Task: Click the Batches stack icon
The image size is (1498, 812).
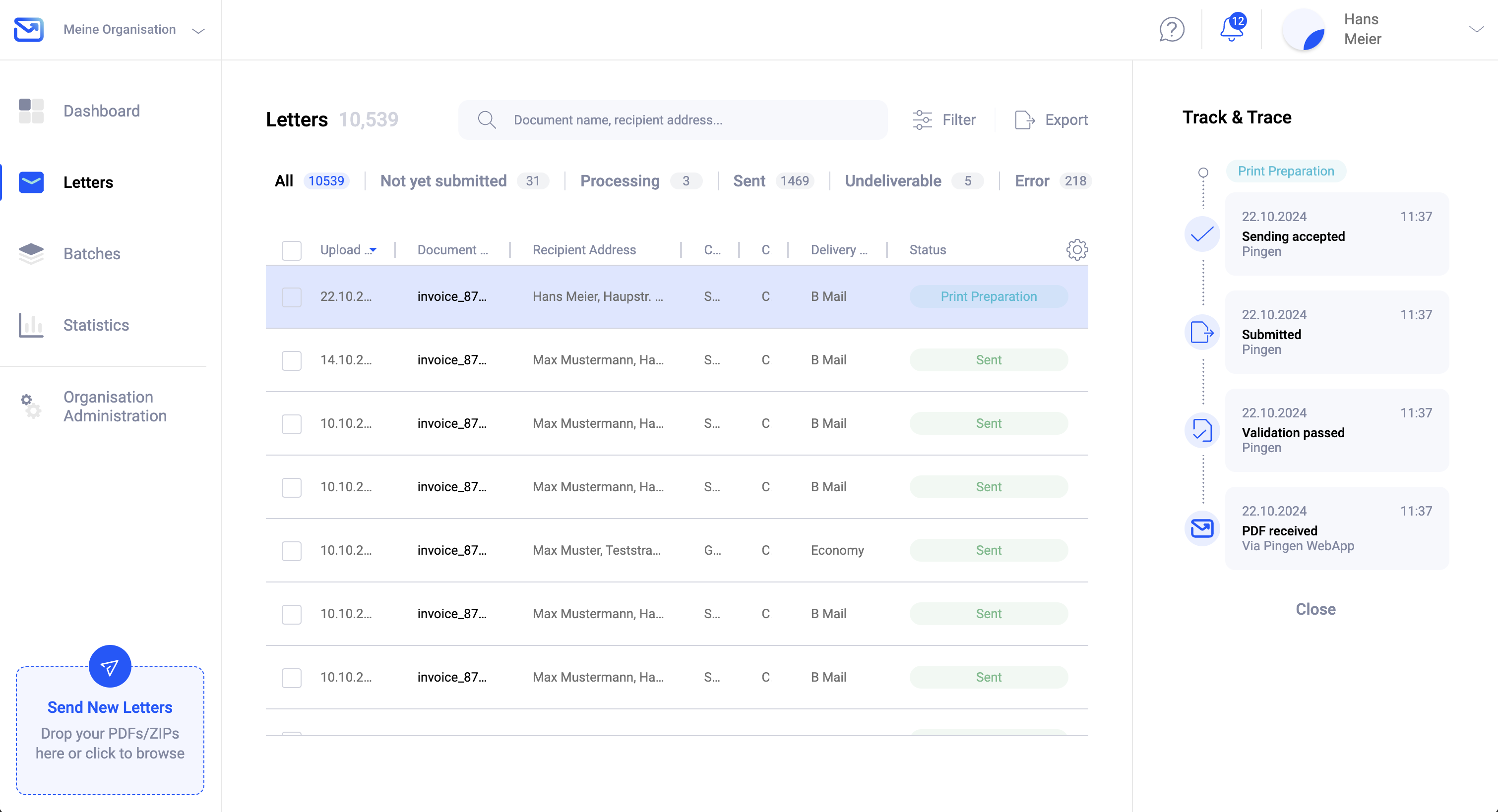Action: (x=31, y=253)
